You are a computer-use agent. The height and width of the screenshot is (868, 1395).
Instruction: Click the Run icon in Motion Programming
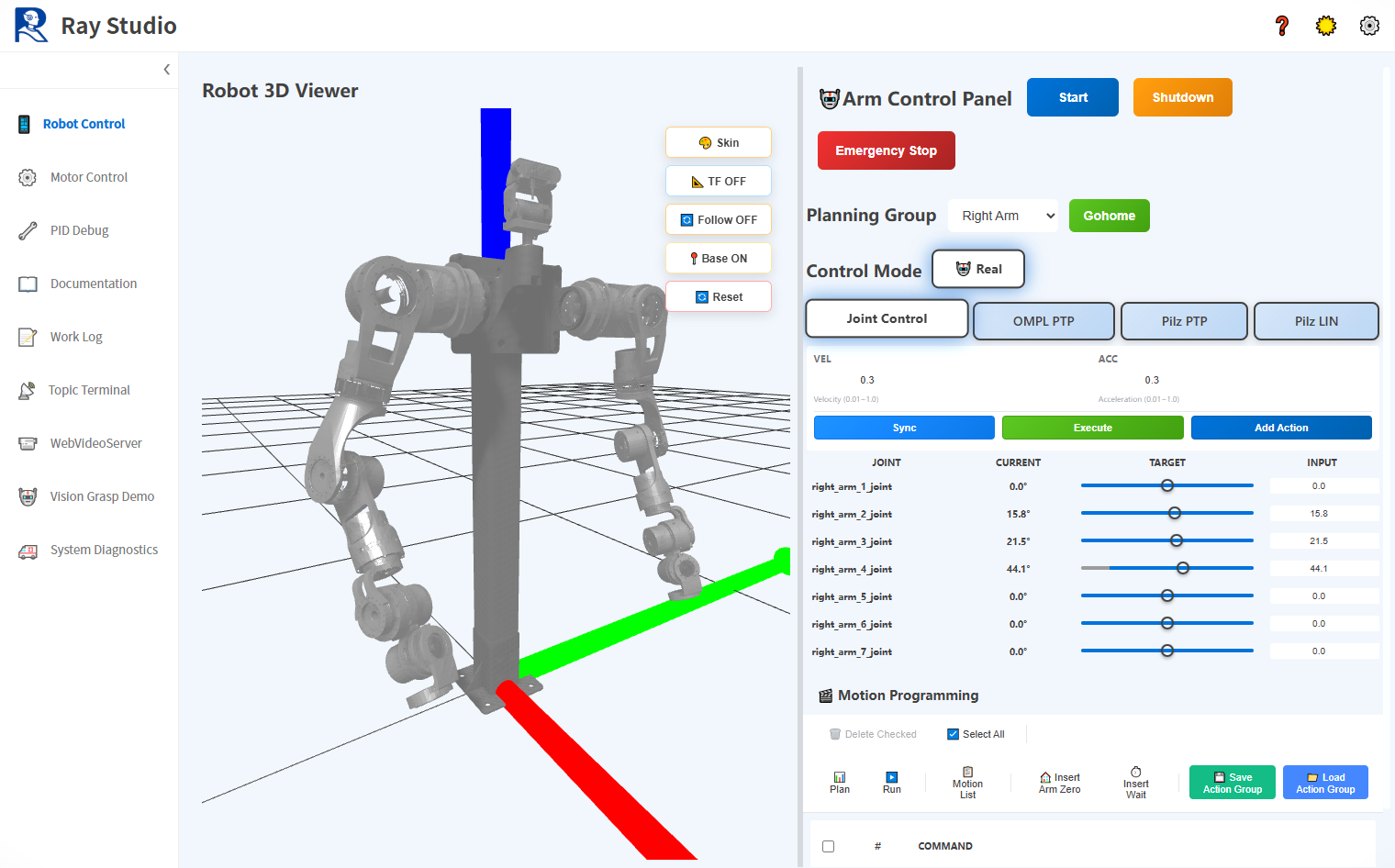click(891, 782)
